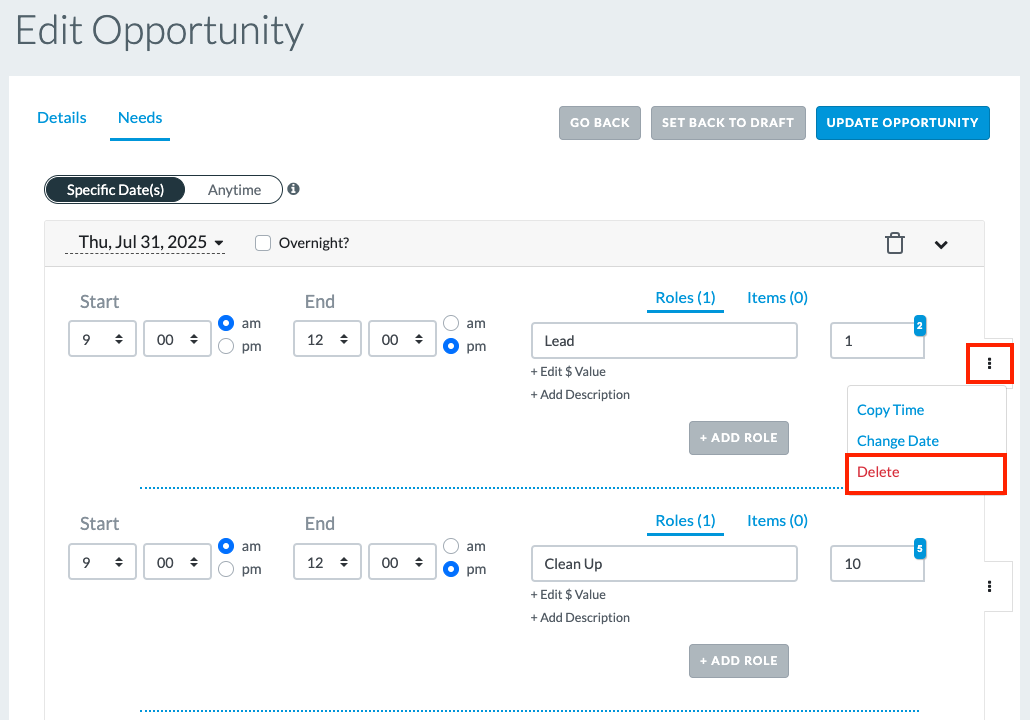Open second shift end hour selector
1030x720 pixels.
327,562
